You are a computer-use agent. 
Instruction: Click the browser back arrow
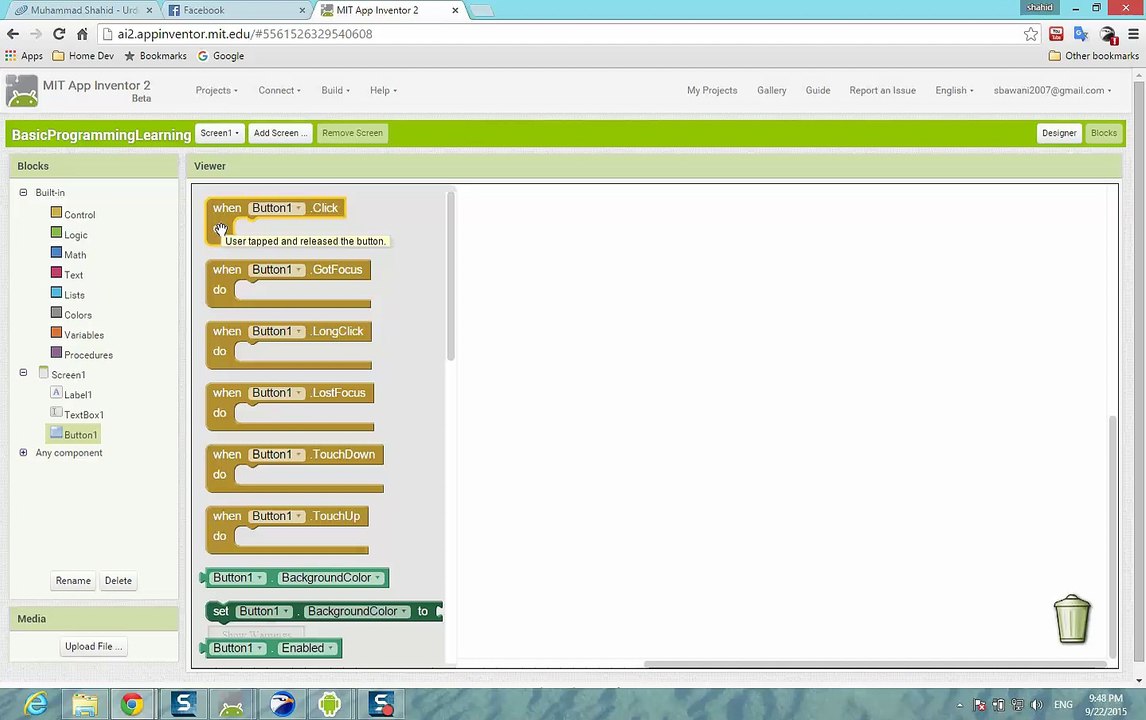pyautogui.click(x=13, y=34)
